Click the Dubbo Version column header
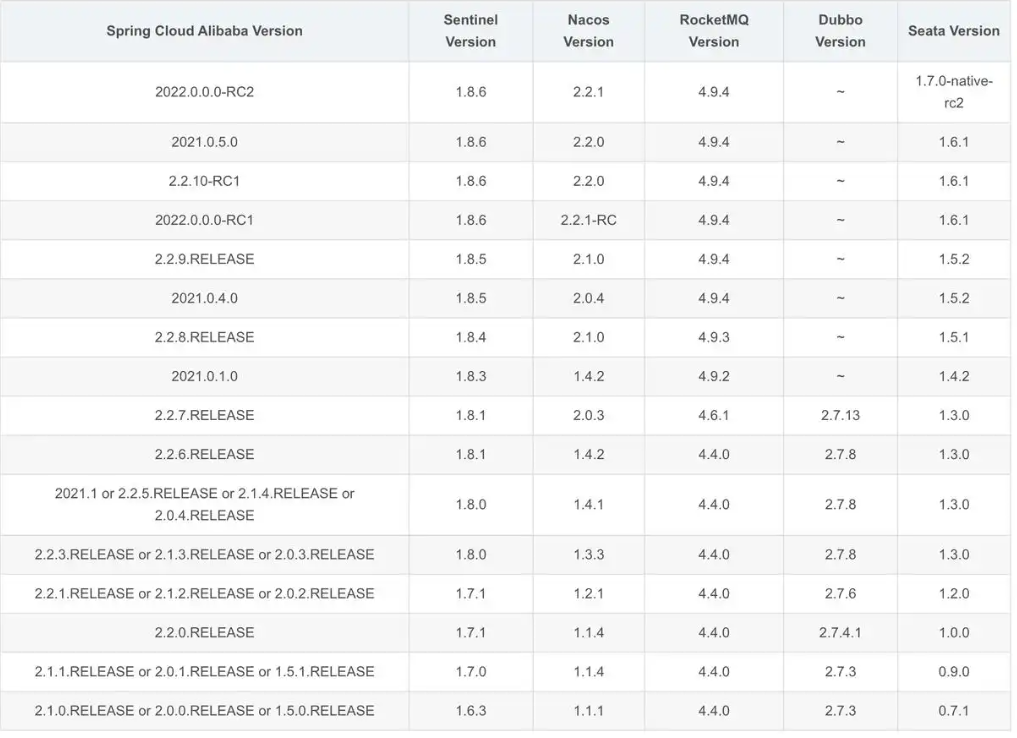Viewport: 1017px width, 738px height. [x=840, y=31]
